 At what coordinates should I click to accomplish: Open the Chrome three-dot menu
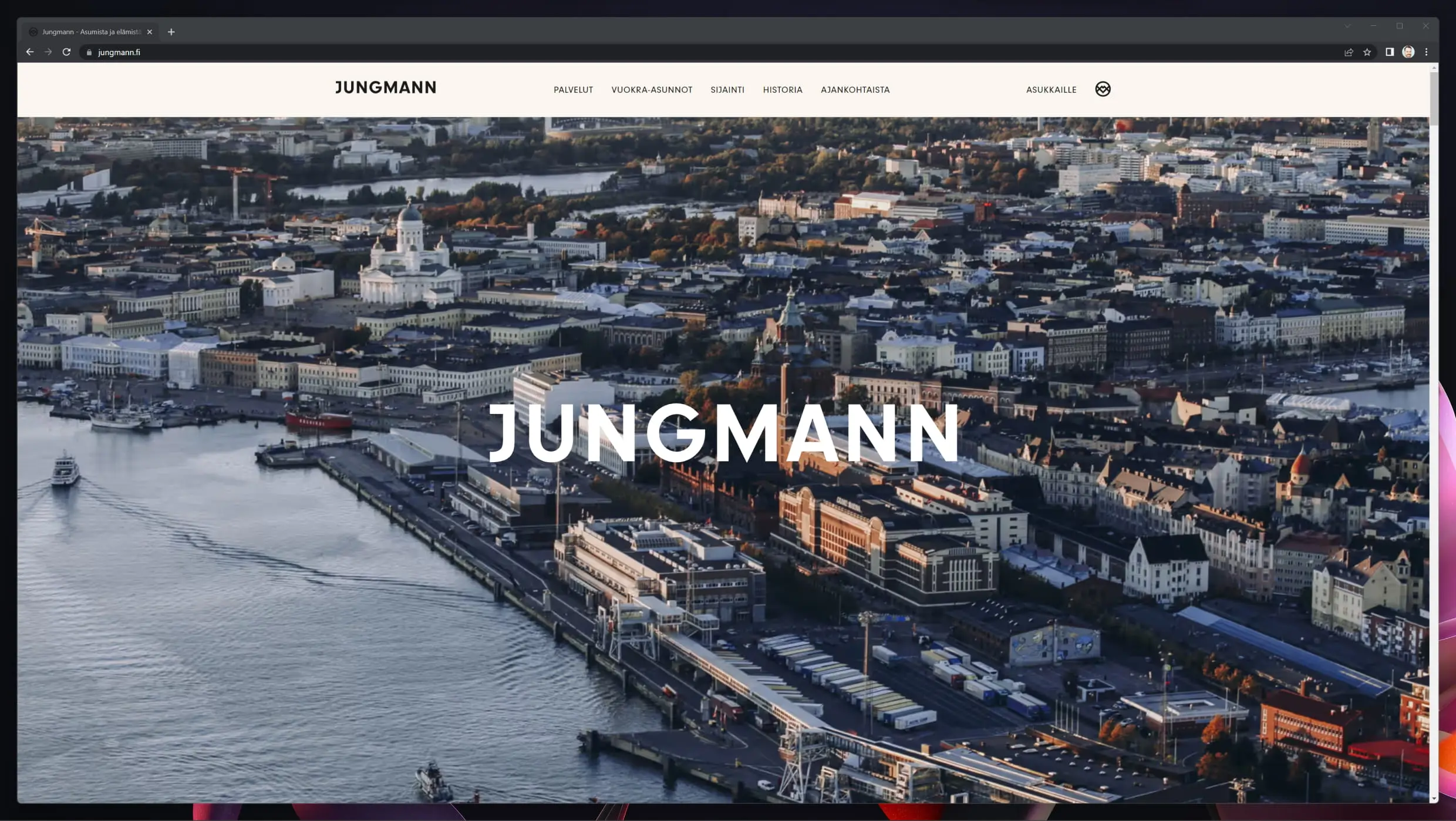click(x=1427, y=52)
